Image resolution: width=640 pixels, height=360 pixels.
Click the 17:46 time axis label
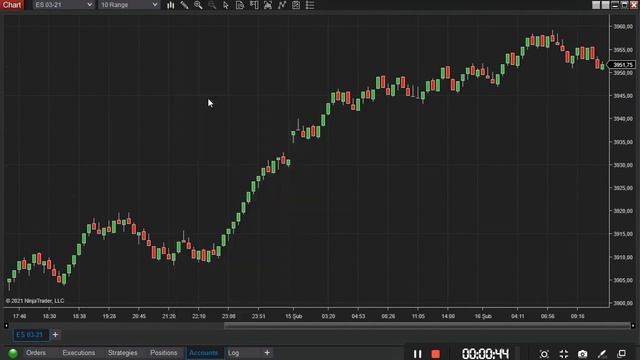coord(19,316)
